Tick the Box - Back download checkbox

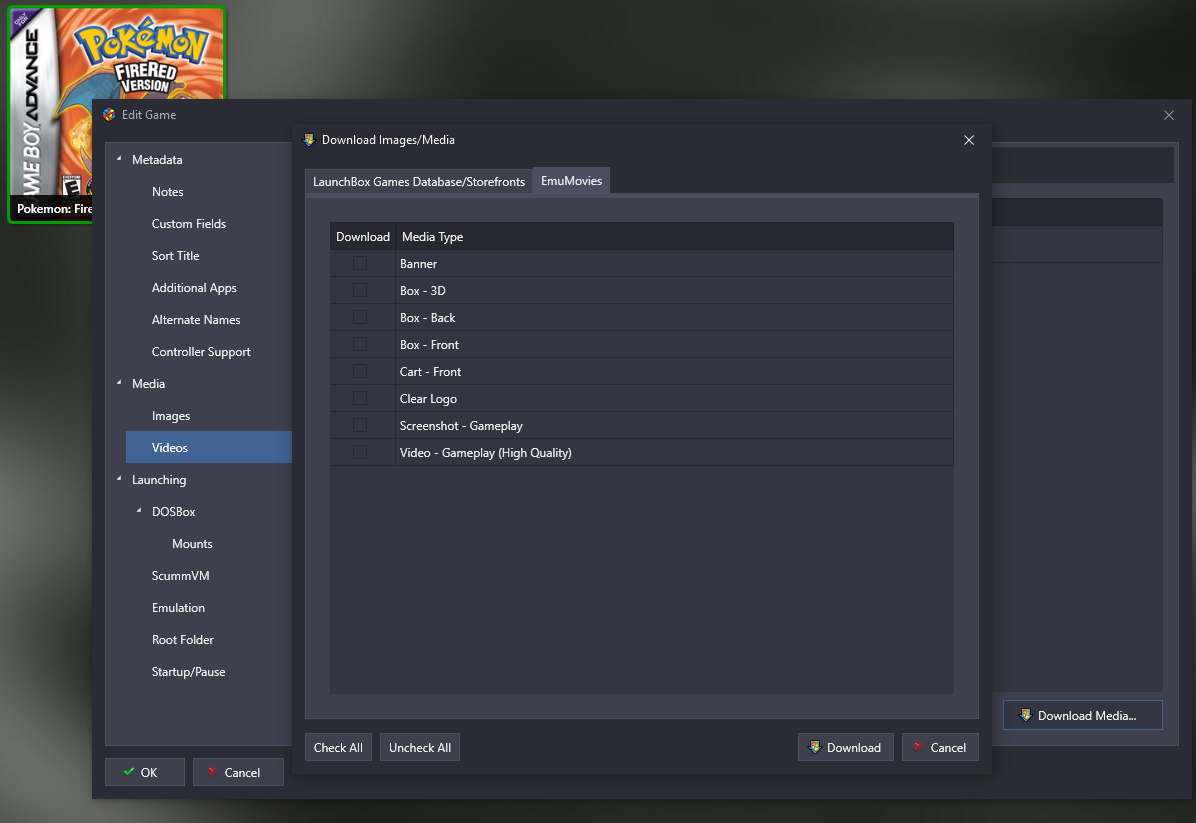point(360,317)
